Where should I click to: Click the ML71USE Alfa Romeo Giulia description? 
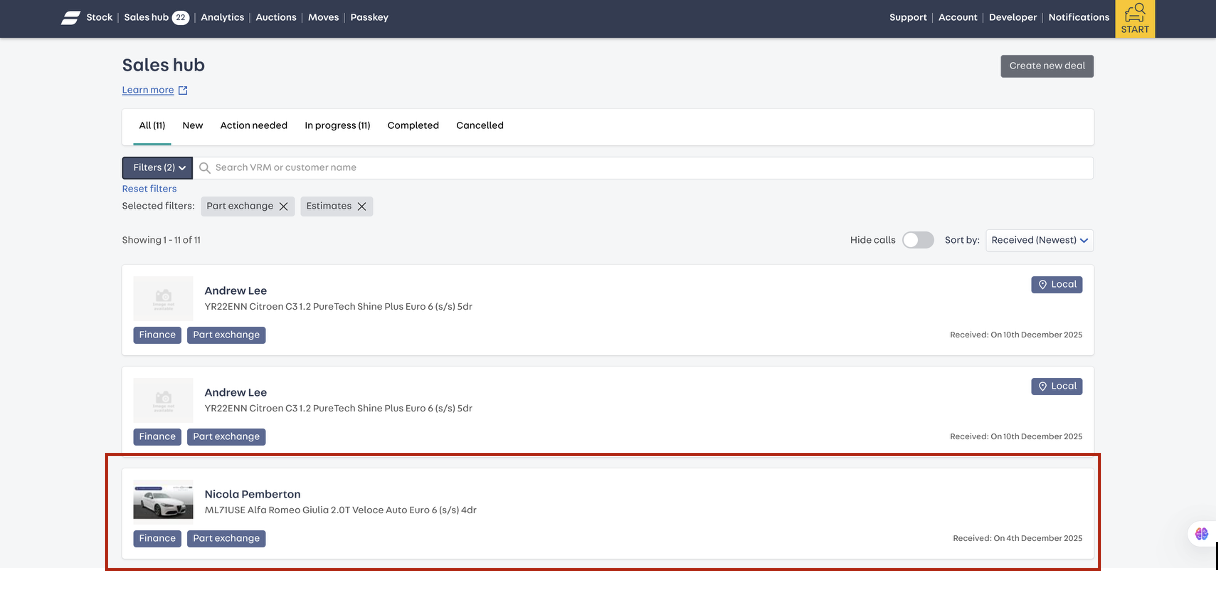pos(341,510)
